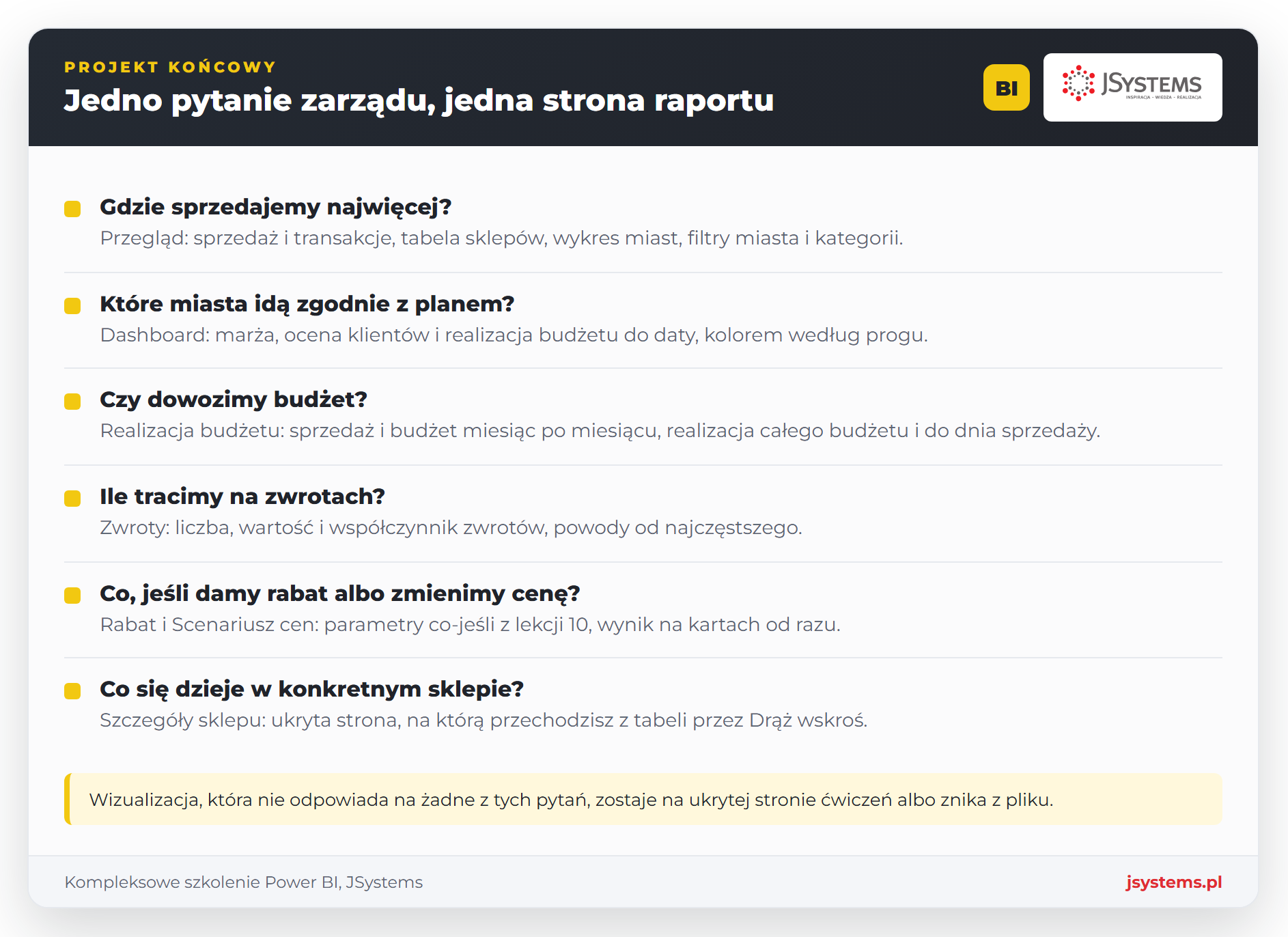Click description starting 'Szczegóły sklepu: ukryta strona'

click(x=484, y=721)
